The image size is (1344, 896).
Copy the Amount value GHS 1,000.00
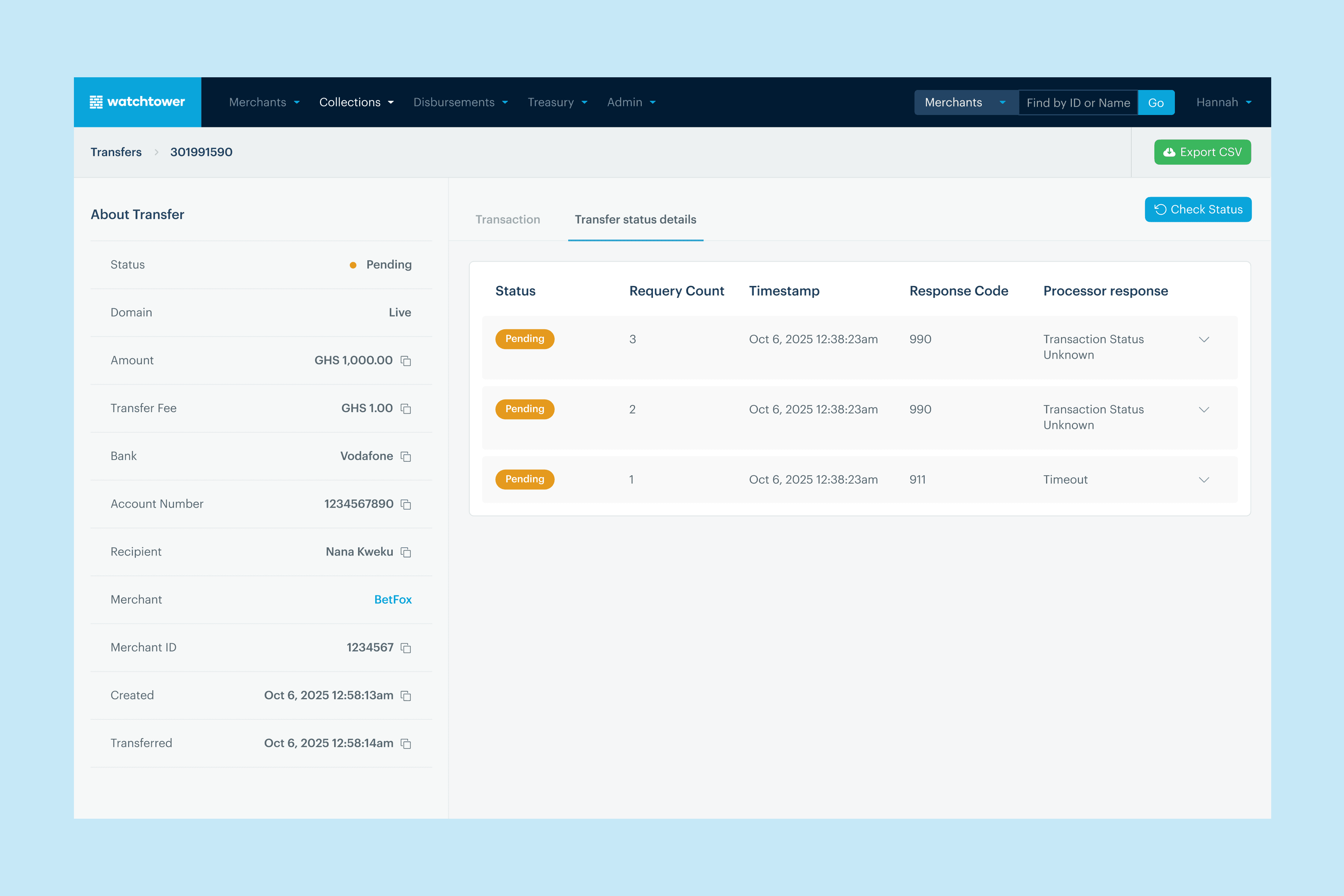tap(406, 361)
